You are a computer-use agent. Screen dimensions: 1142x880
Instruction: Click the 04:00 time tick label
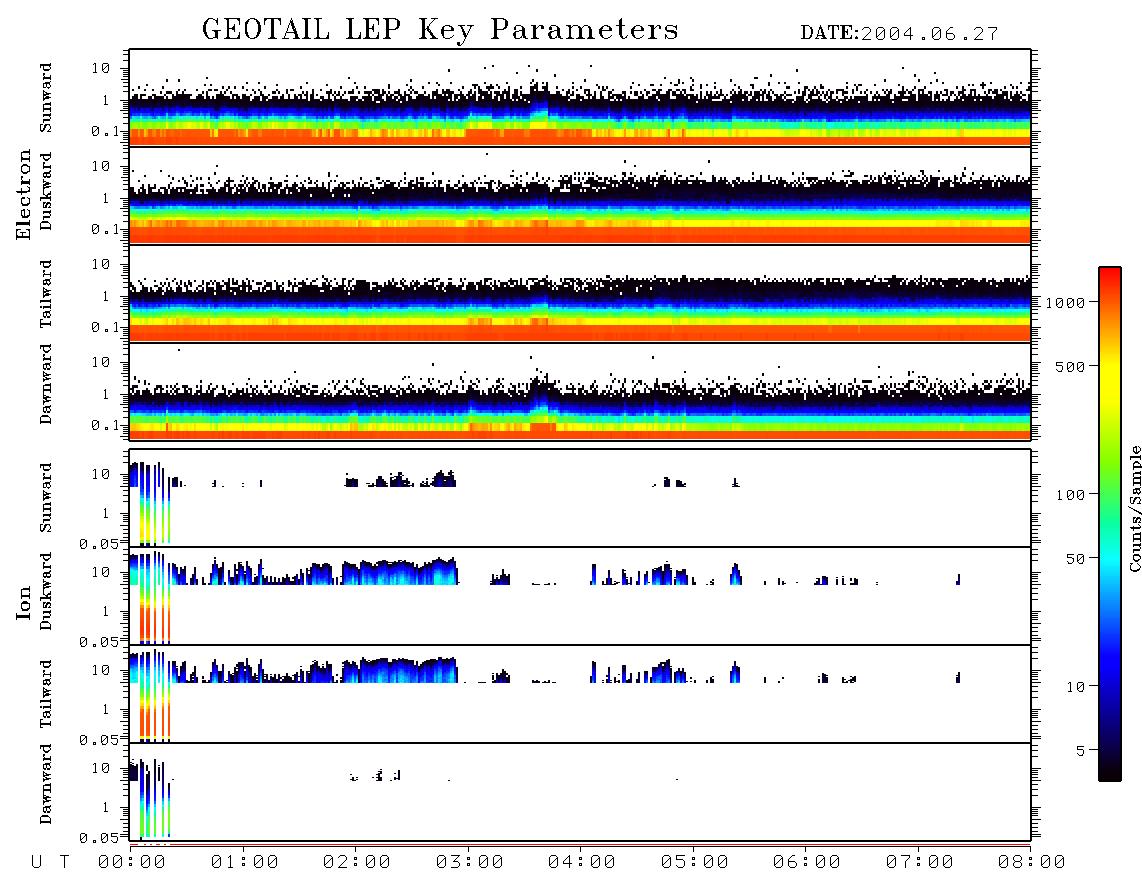tap(582, 863)
